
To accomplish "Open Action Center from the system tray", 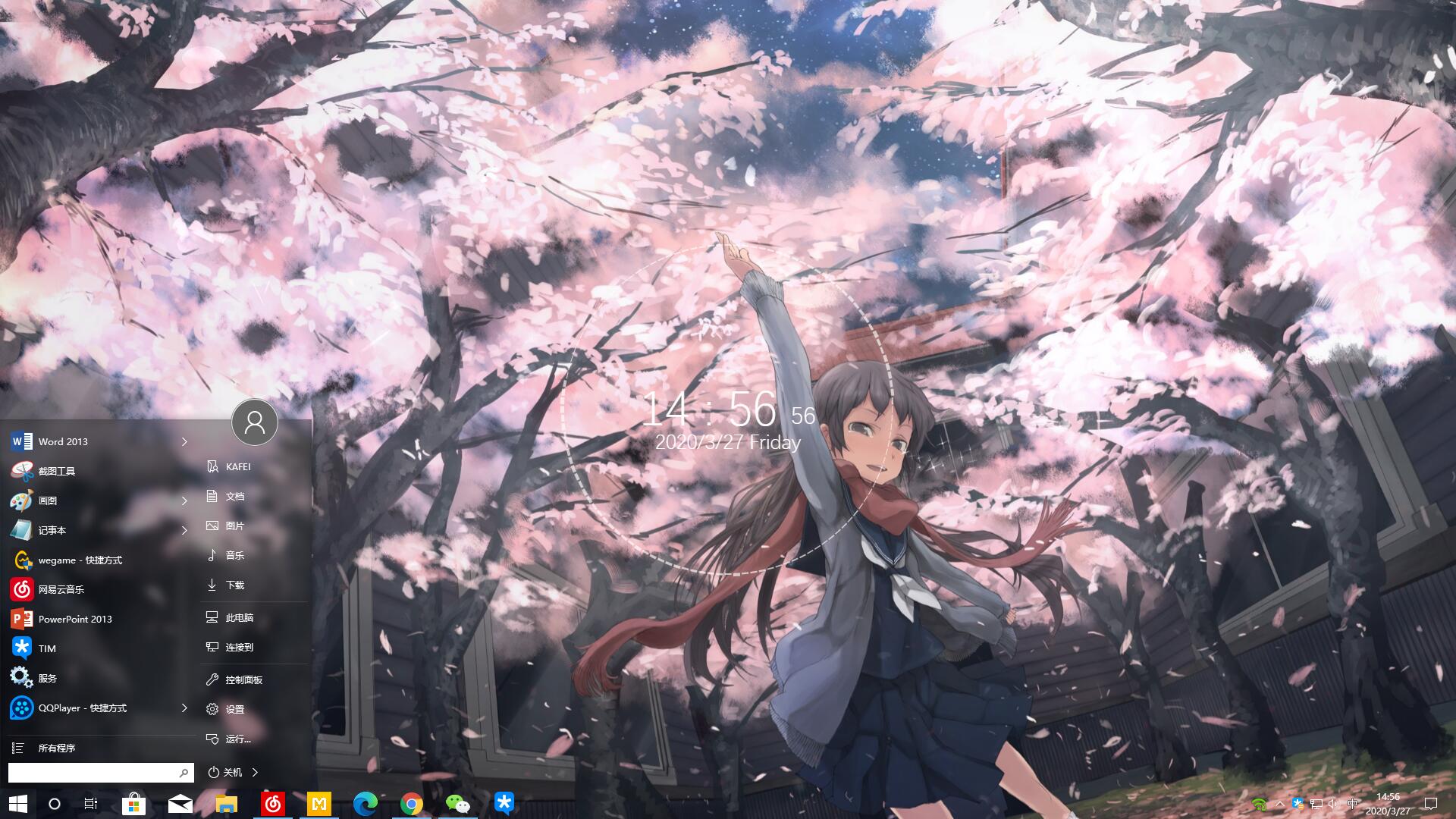I will pos(1431,804).
